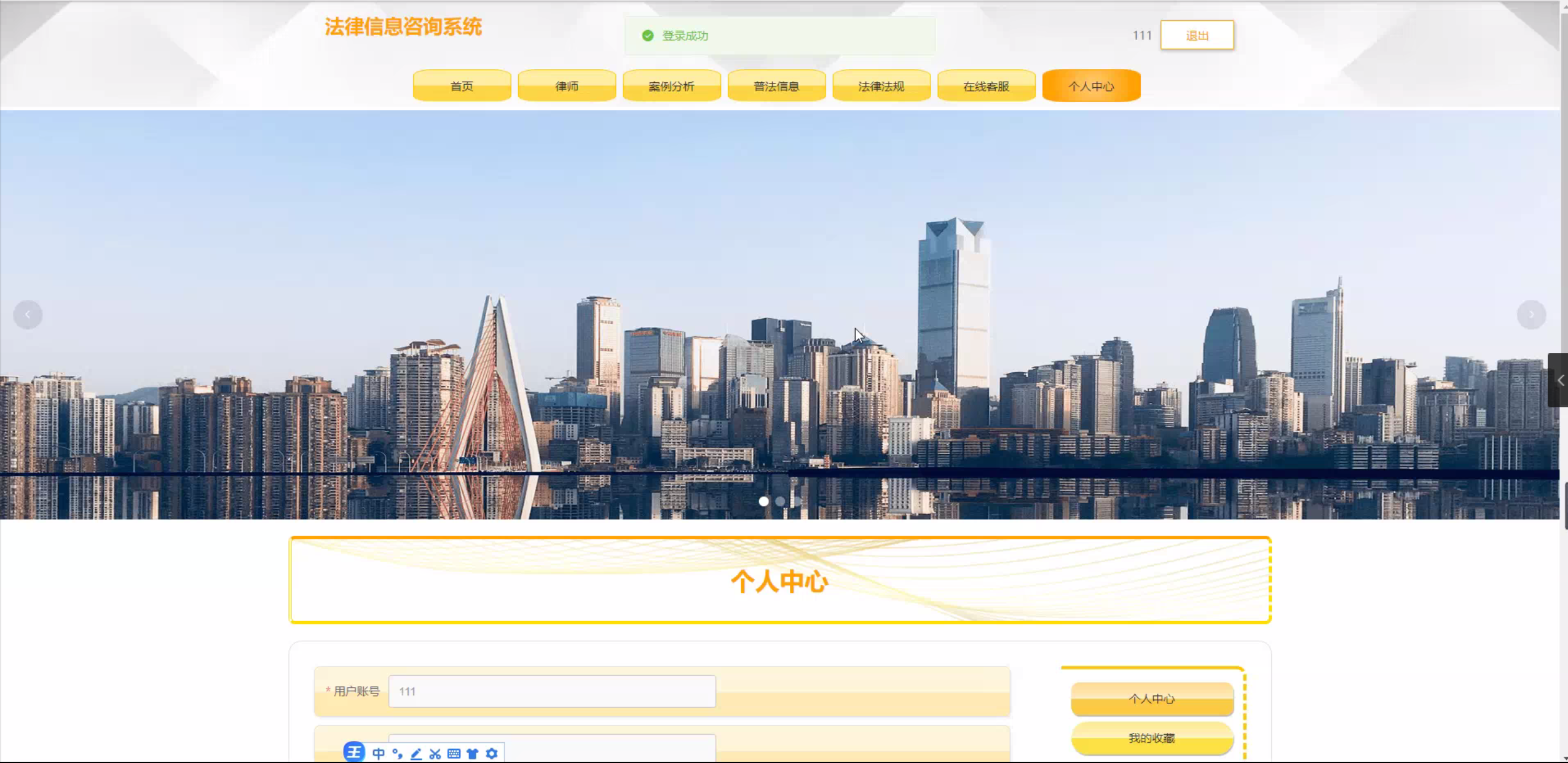
Task: Open 法律法规 navigation tab
Action: point(881,86)
